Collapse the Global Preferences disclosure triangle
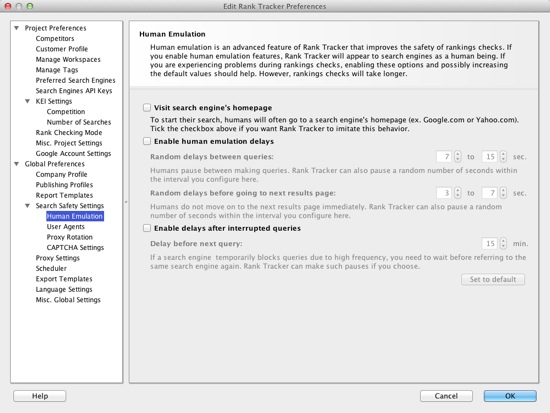This screenshot has height=413, width=550. coord(16,164)
